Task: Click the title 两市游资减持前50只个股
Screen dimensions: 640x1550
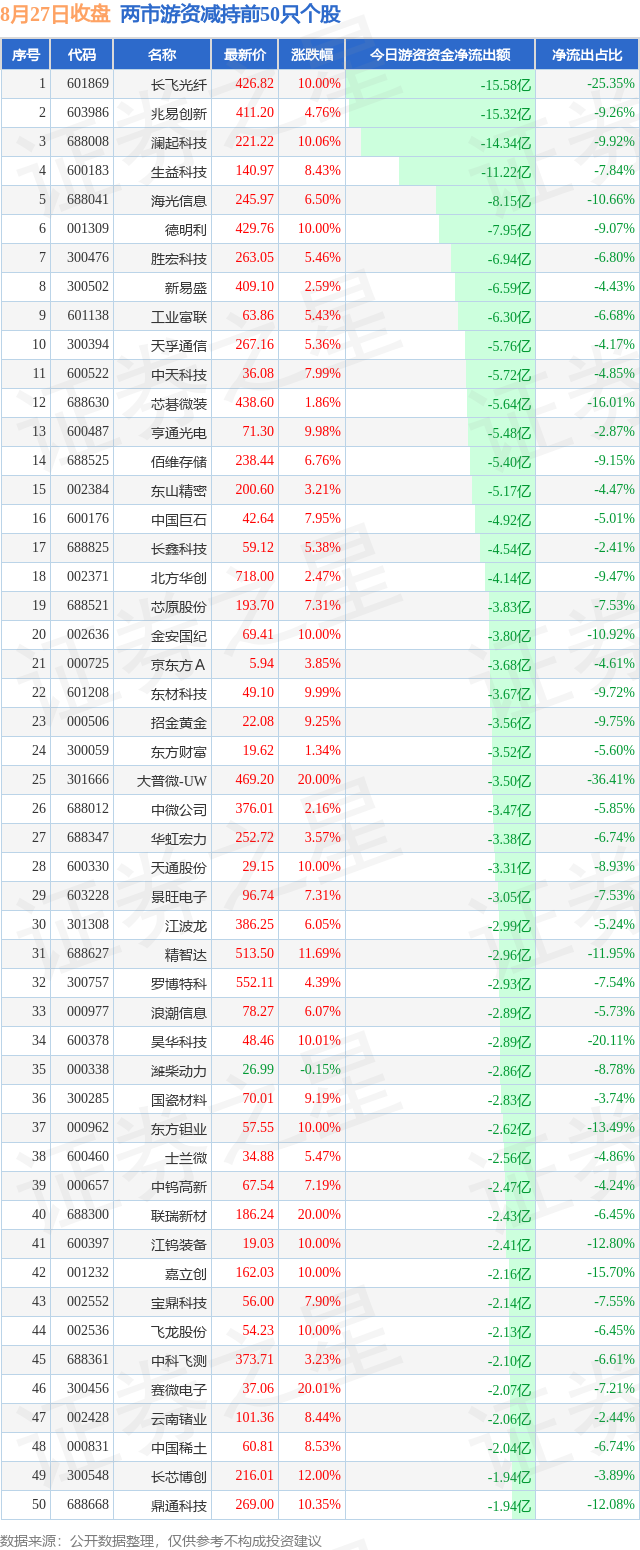Action: click(230, 14)
